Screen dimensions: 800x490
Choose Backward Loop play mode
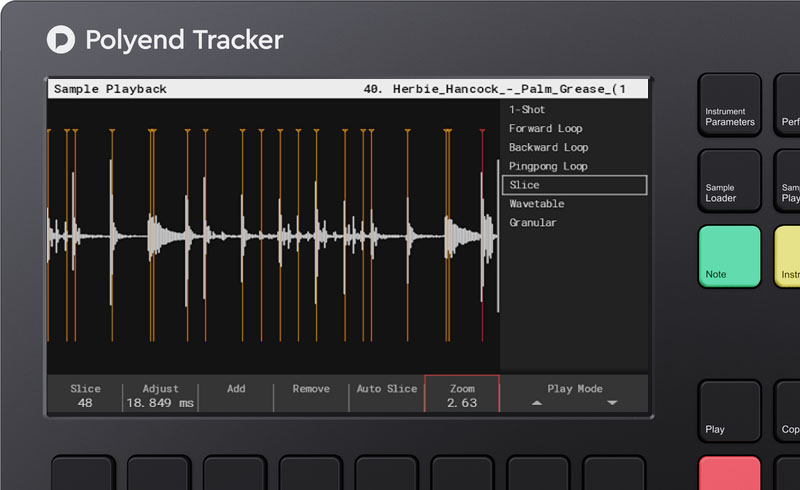[548, 148]
